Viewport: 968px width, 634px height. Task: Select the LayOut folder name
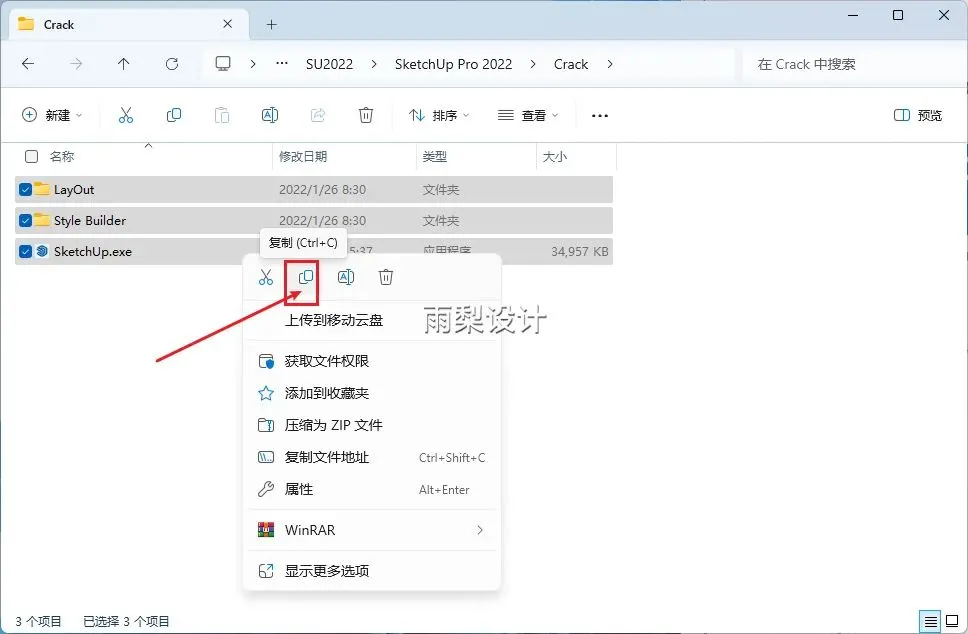pyautogui.click(x=74, y=190)
